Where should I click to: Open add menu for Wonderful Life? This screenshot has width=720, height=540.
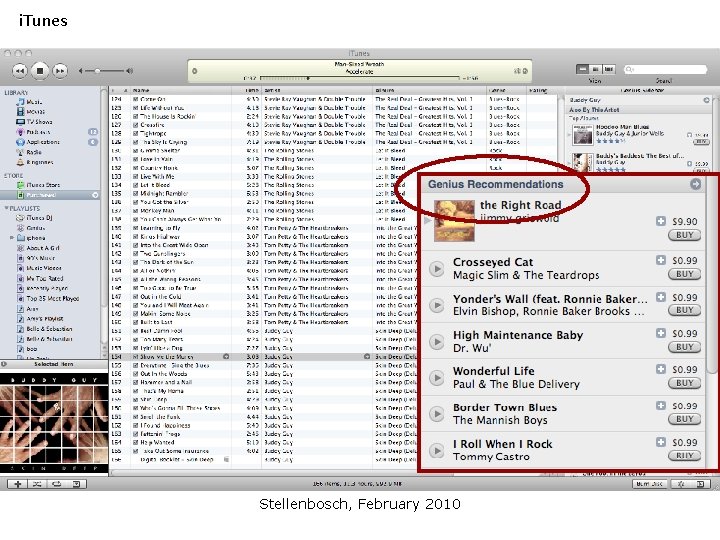tap(661, 369)
